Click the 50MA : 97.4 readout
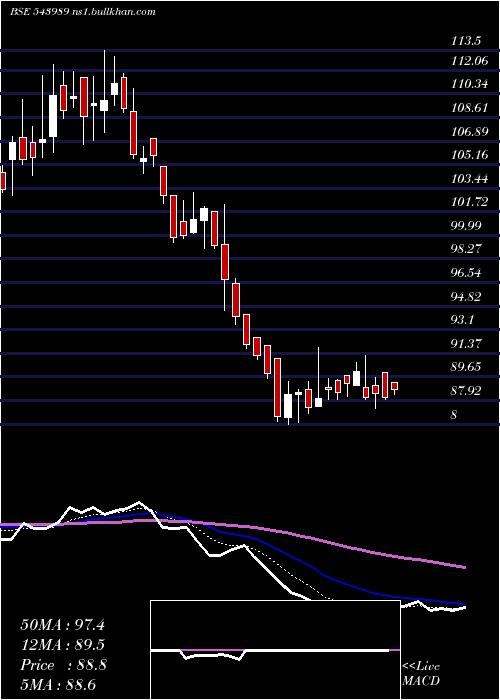The width and height of the screenshot is (500, 700). pos(62,625)
